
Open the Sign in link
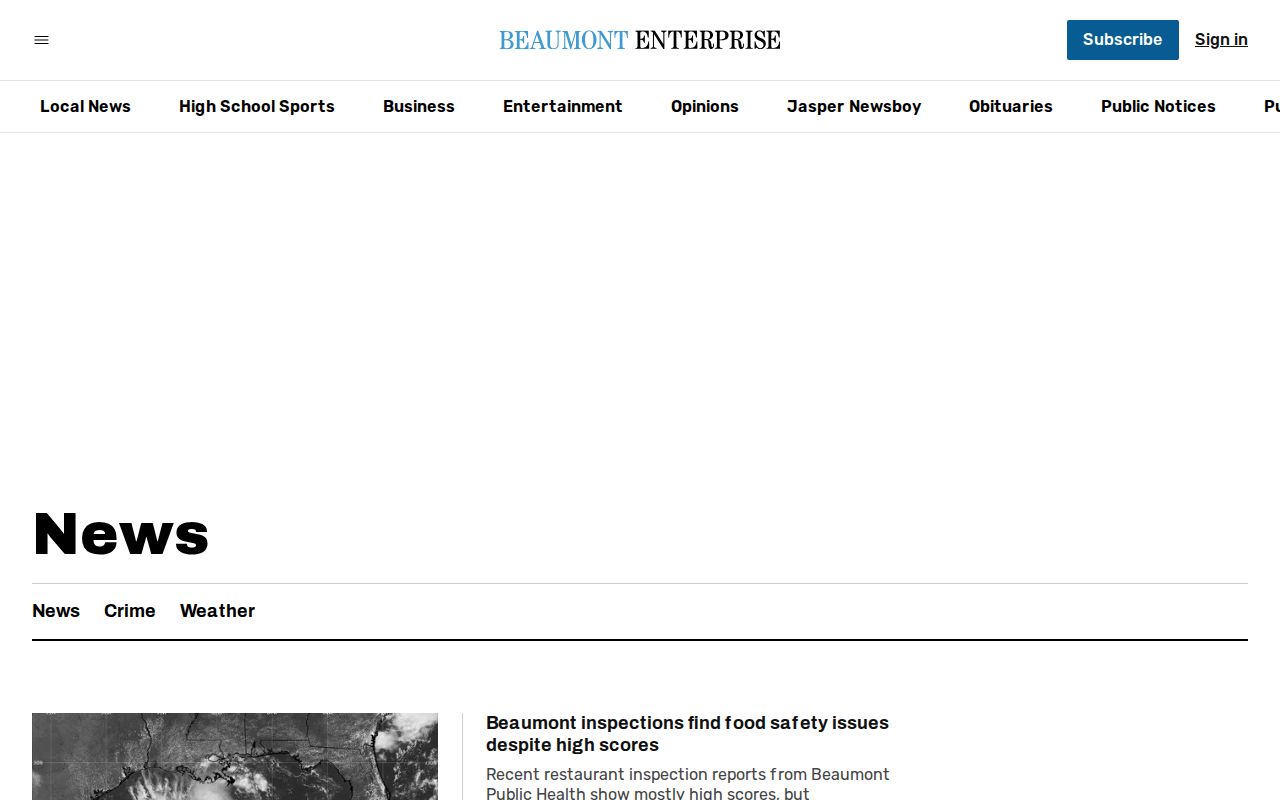point(1221,40)
